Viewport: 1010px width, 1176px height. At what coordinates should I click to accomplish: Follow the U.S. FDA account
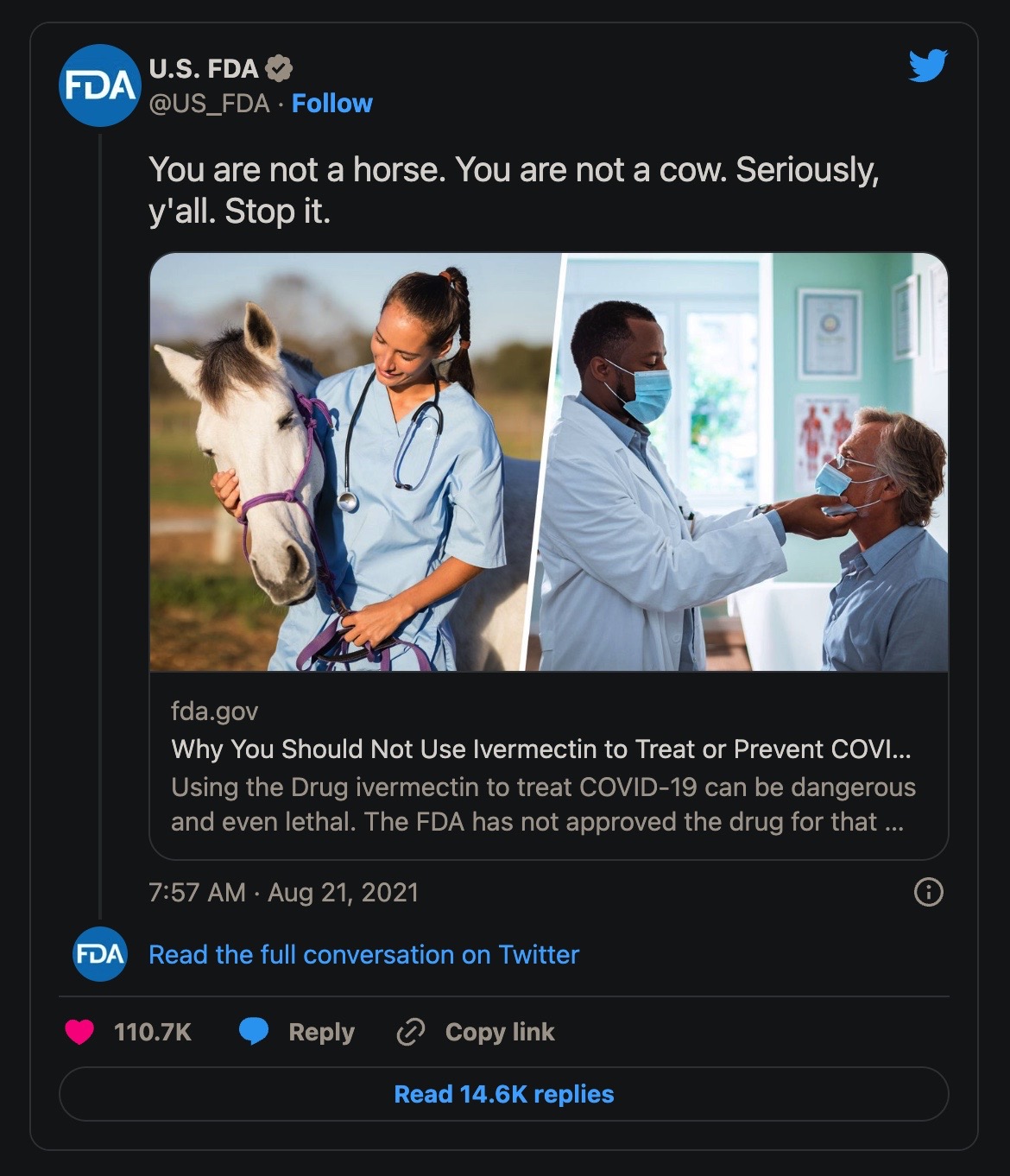pyautogui.click(x=332, y=104)
